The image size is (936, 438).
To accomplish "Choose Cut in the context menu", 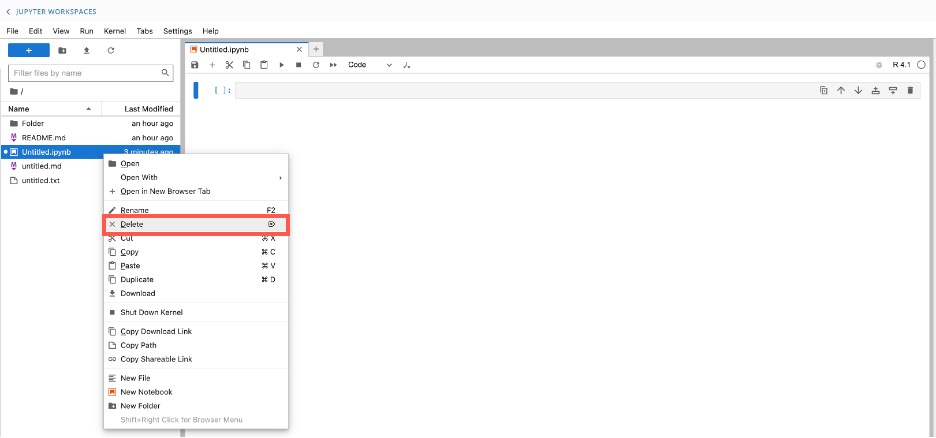I will (x=196, y=238).
